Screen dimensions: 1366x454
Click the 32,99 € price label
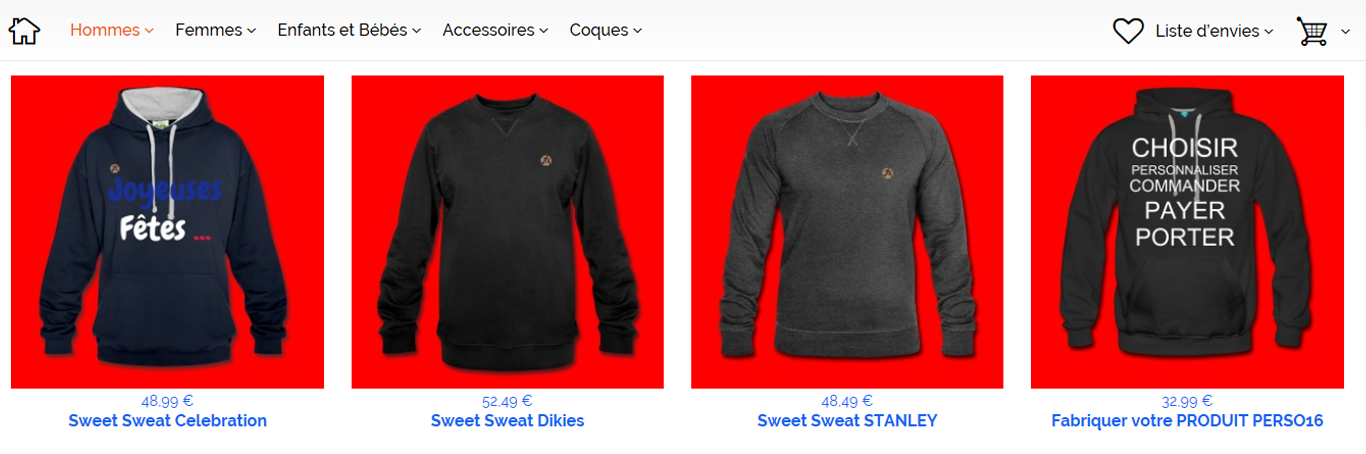point(1187,401)
